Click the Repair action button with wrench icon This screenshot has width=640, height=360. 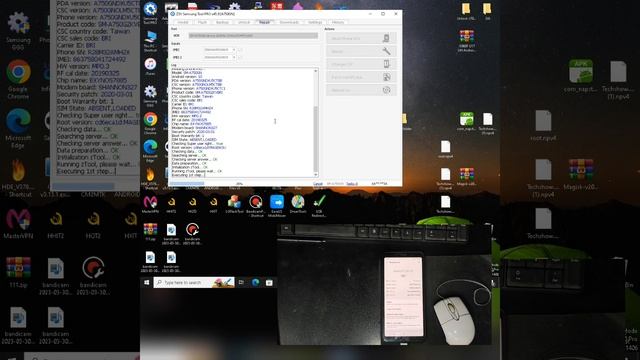point(361,51)
